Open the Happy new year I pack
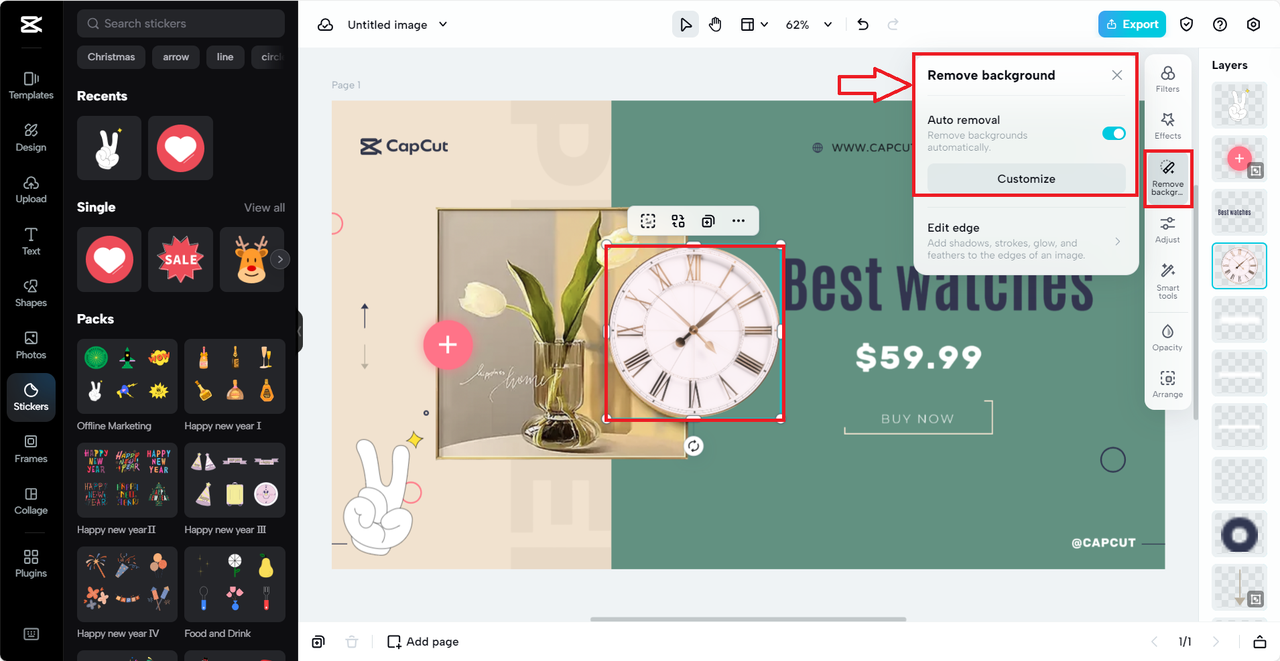This screenshot has height=661, width=1280. pyautogui.click(x=235, y=376)
